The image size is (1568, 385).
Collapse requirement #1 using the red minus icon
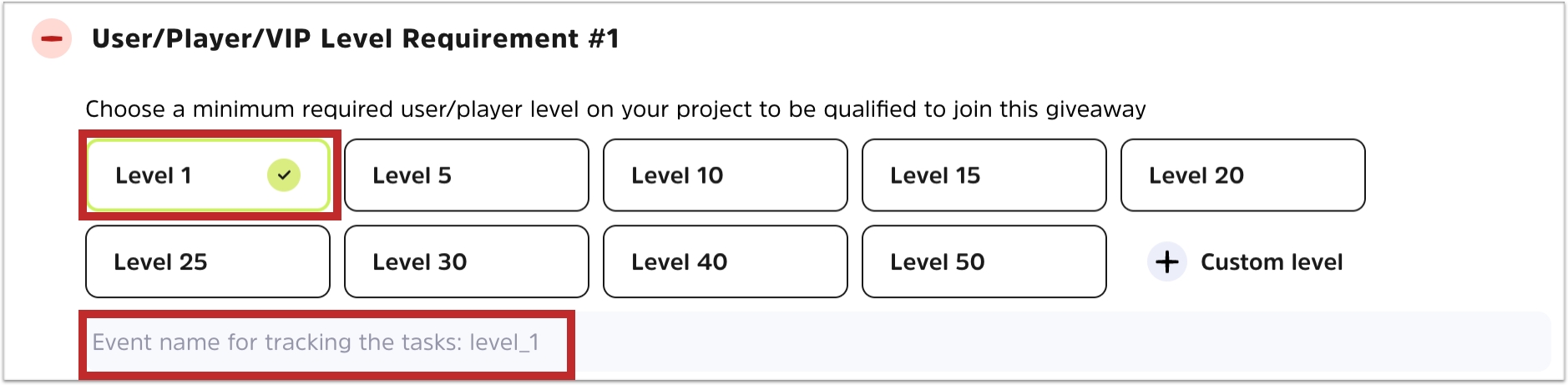click(x=52, y=38)
